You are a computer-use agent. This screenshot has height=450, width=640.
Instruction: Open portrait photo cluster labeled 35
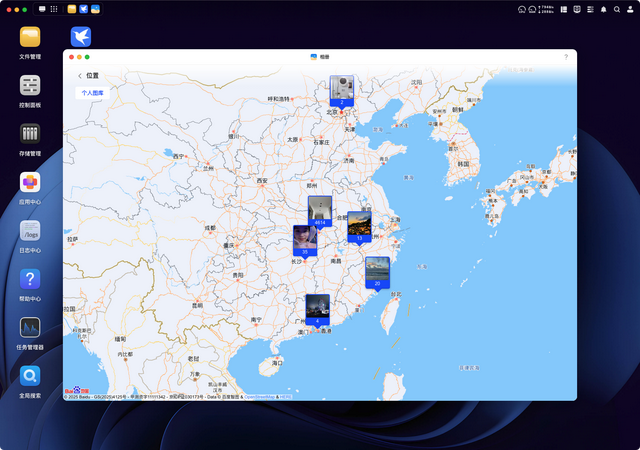coord(305,241)
